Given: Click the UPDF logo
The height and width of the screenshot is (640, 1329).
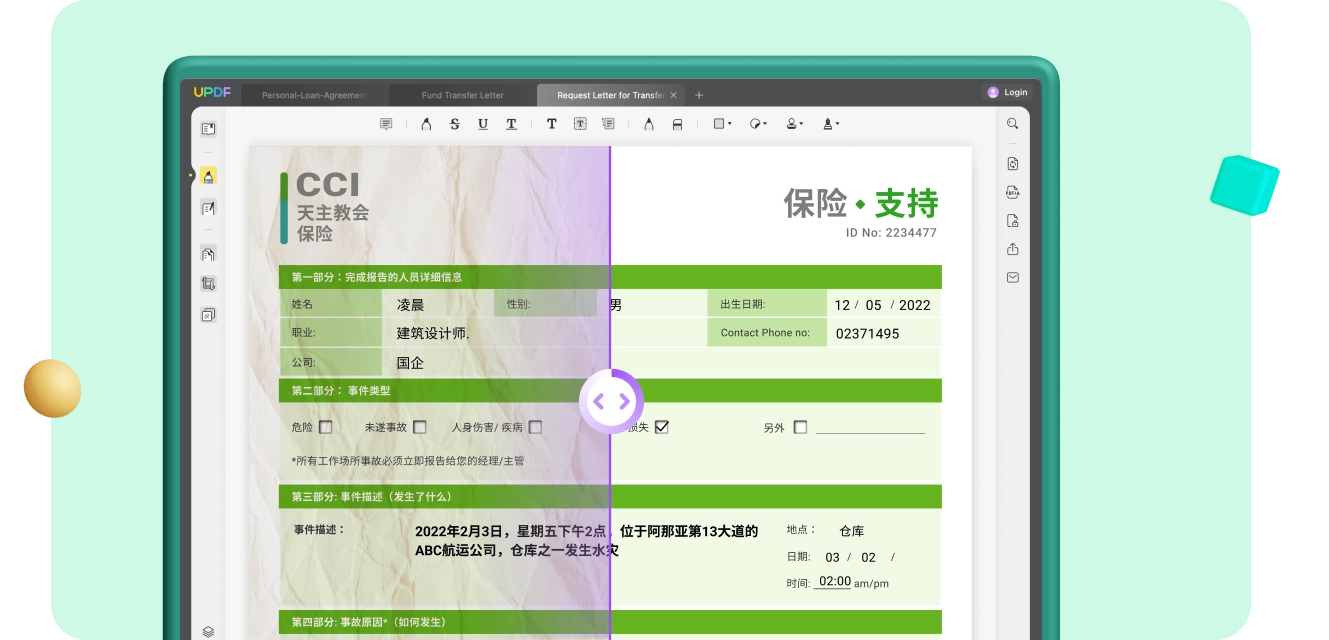Looking at the screenshot, I should pyautogui.click(x=212, y=93).
